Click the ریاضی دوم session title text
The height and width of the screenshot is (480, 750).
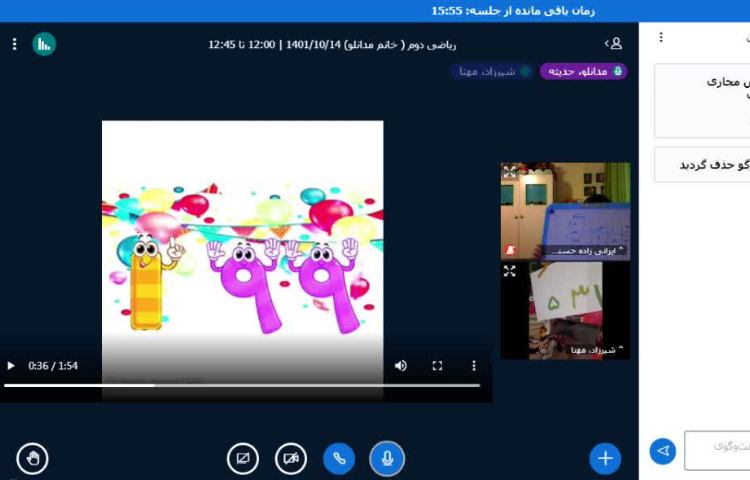click(x=332, y=44)
